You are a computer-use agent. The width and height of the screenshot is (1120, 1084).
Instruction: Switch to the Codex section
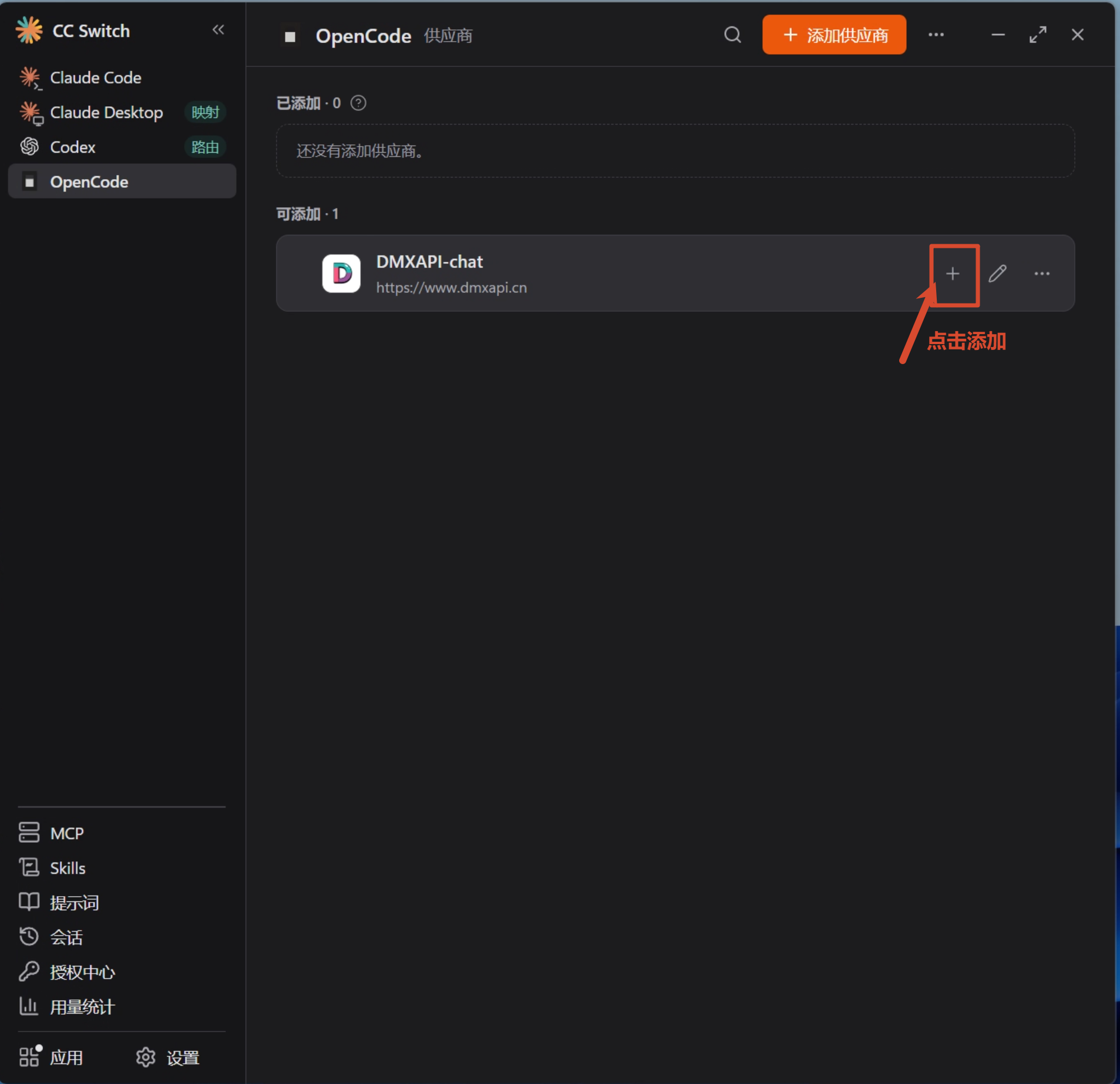pyautogui.click(x=122, y=147)
